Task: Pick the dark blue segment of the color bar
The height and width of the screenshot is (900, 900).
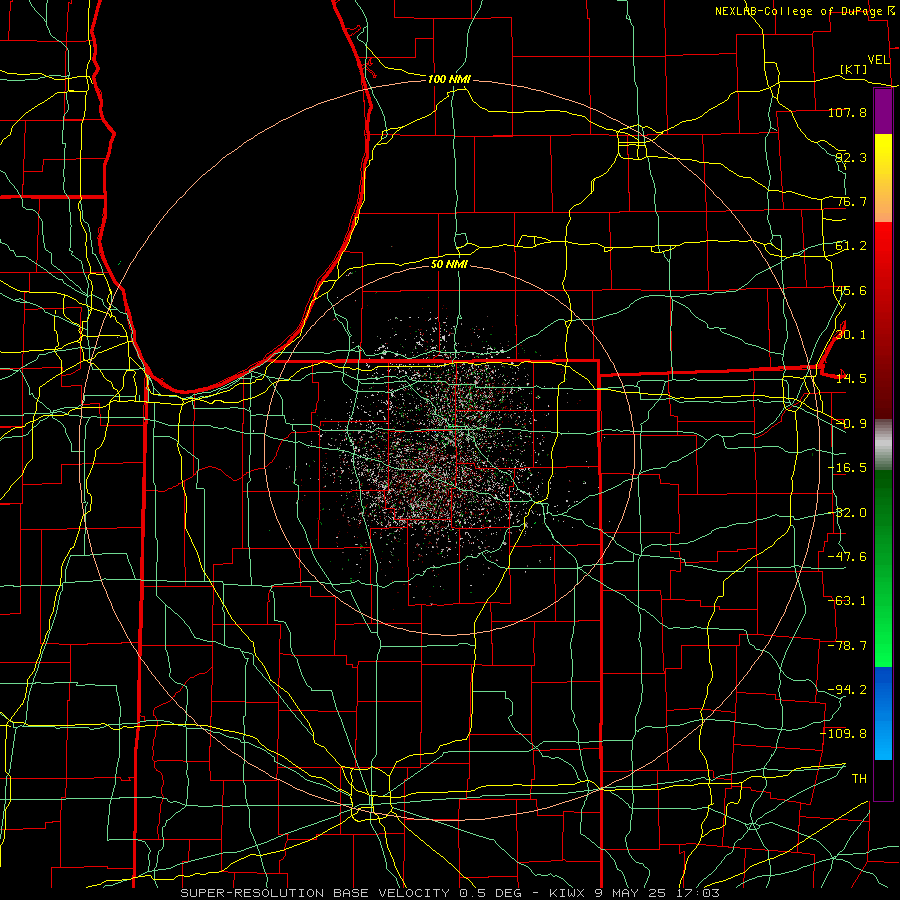Action: (883, 689)
